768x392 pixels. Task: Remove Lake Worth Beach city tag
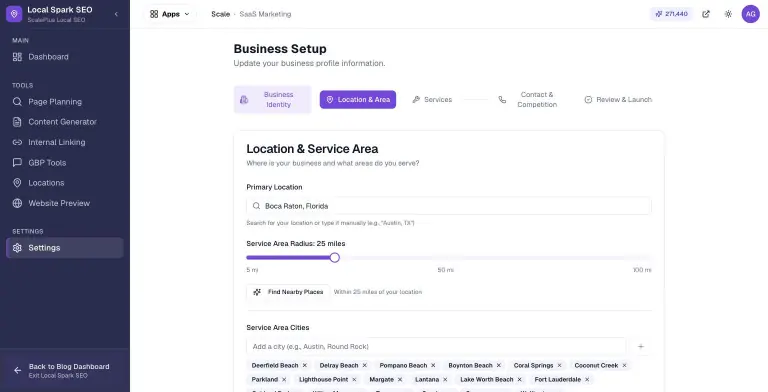tap(520, 380)
